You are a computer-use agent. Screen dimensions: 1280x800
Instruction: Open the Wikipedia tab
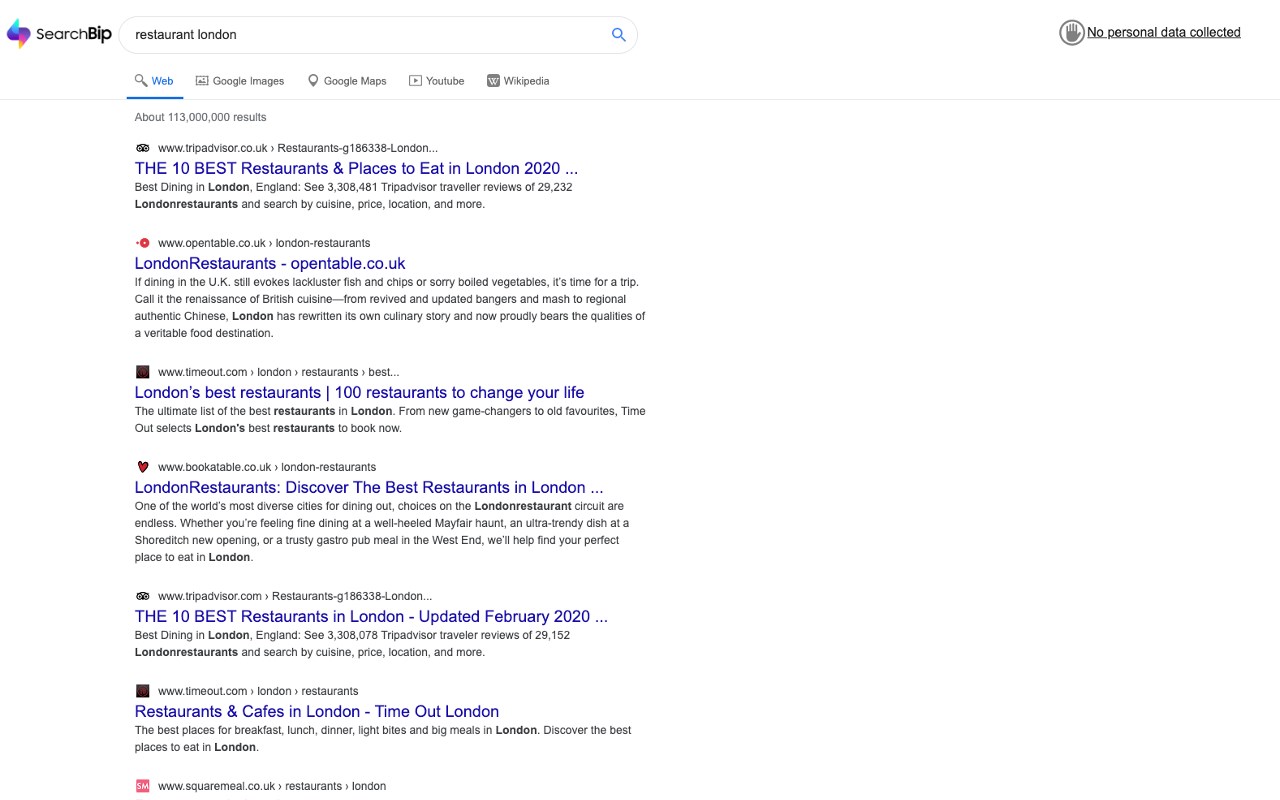pyautogui.click(x=518, y=81)
